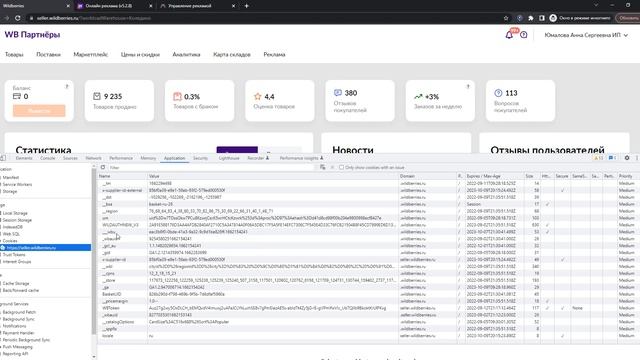Switch to the Sources DevTools tab
This screenshot has width=640, height=360.
click(x=70, y=158)
